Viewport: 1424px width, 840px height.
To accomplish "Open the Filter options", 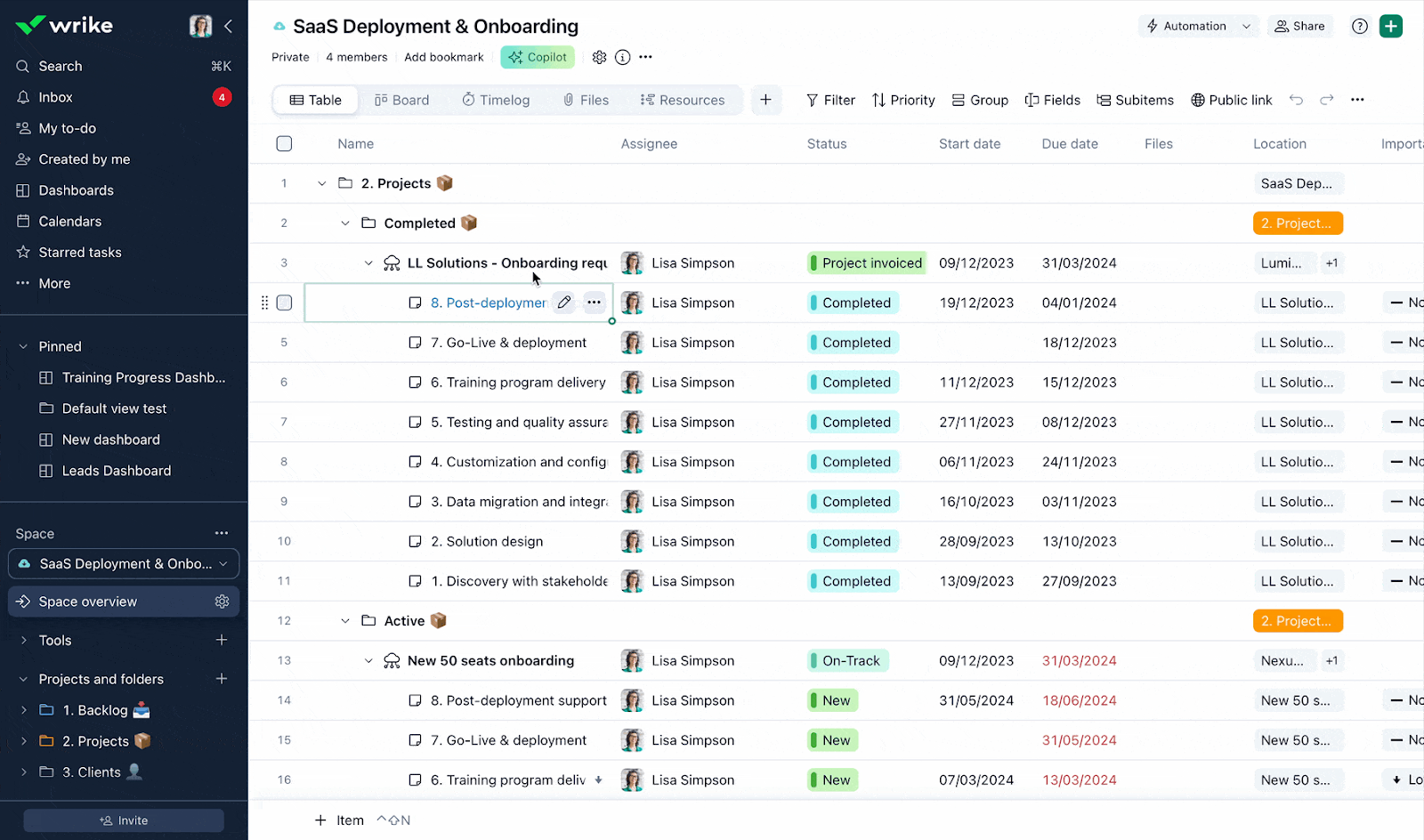I will (829, 100).
